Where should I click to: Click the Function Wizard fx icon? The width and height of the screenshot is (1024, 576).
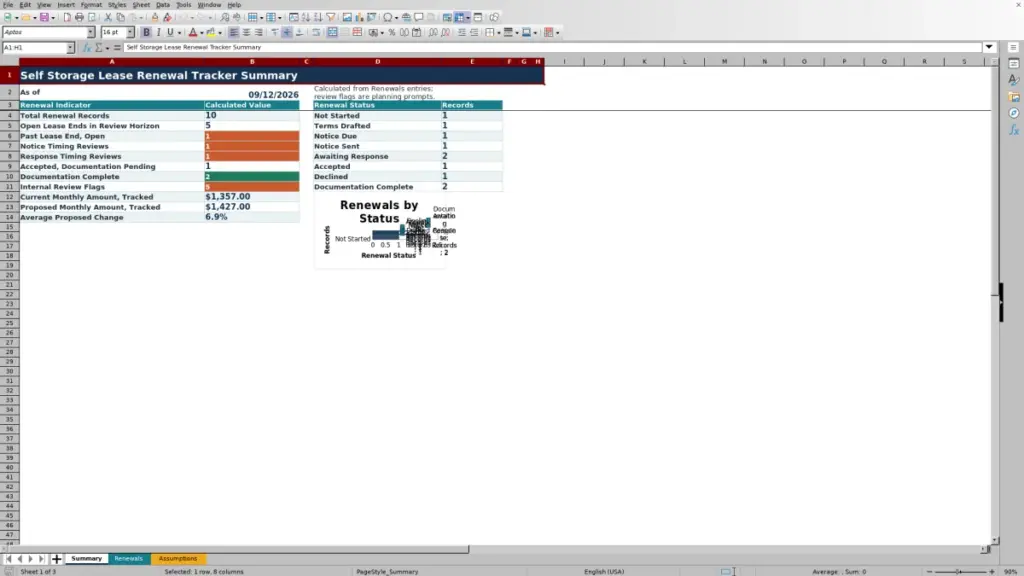(87, 48)
